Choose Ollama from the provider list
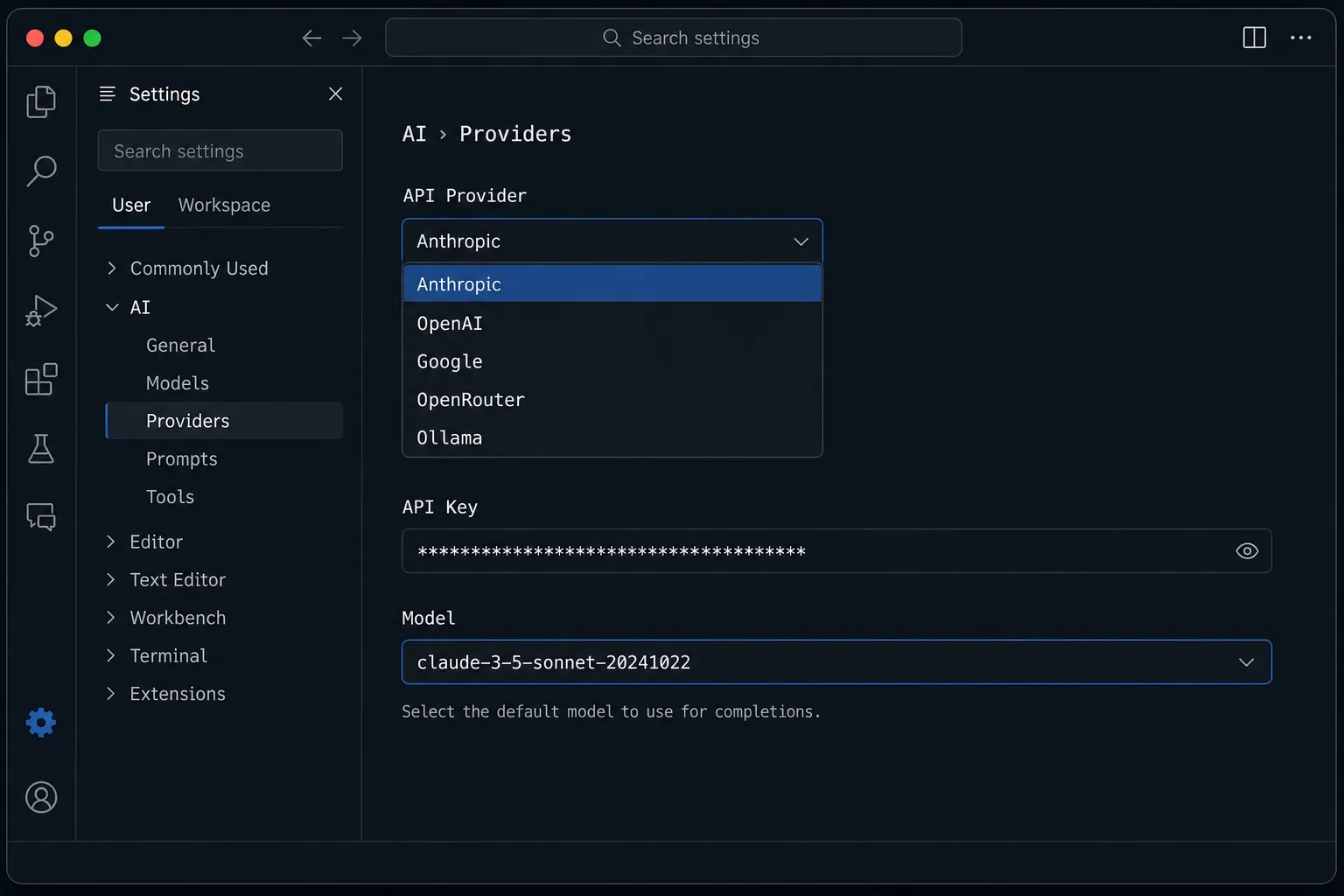This screenshot has width=1344, height=896. point(612,437)
